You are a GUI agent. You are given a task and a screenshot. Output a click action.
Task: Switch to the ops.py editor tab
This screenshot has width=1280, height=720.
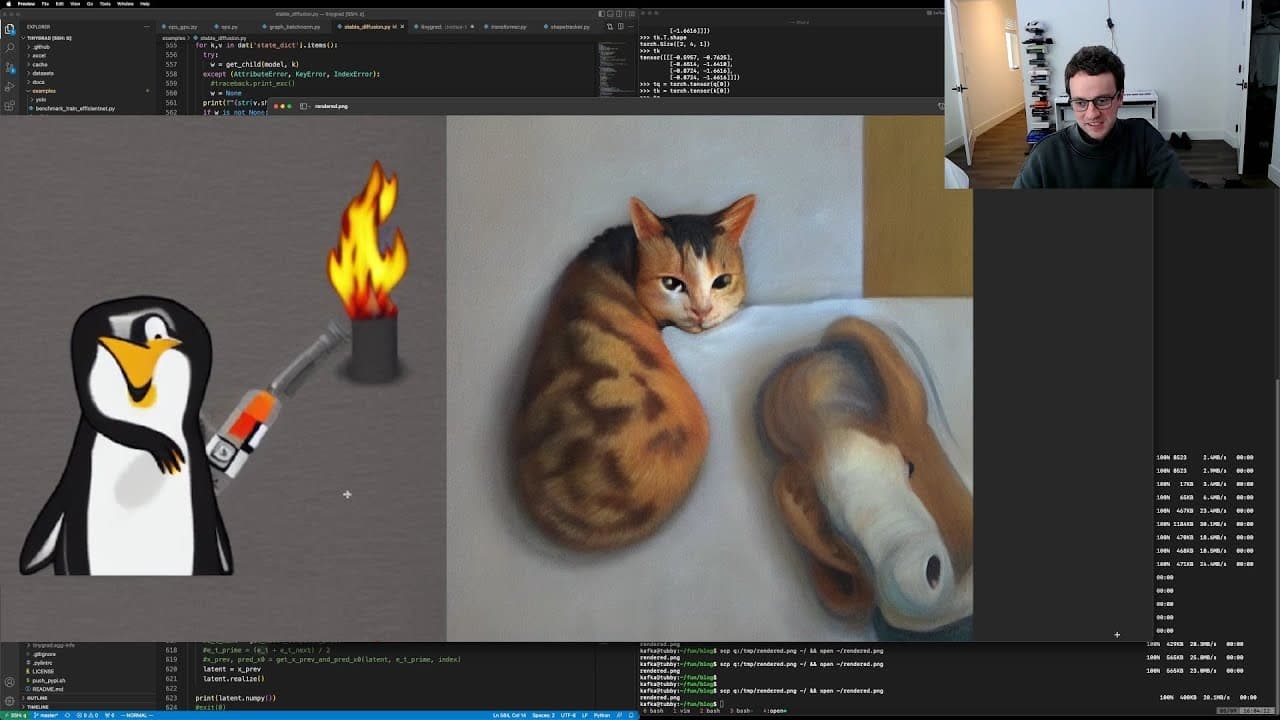coord(229,27)
